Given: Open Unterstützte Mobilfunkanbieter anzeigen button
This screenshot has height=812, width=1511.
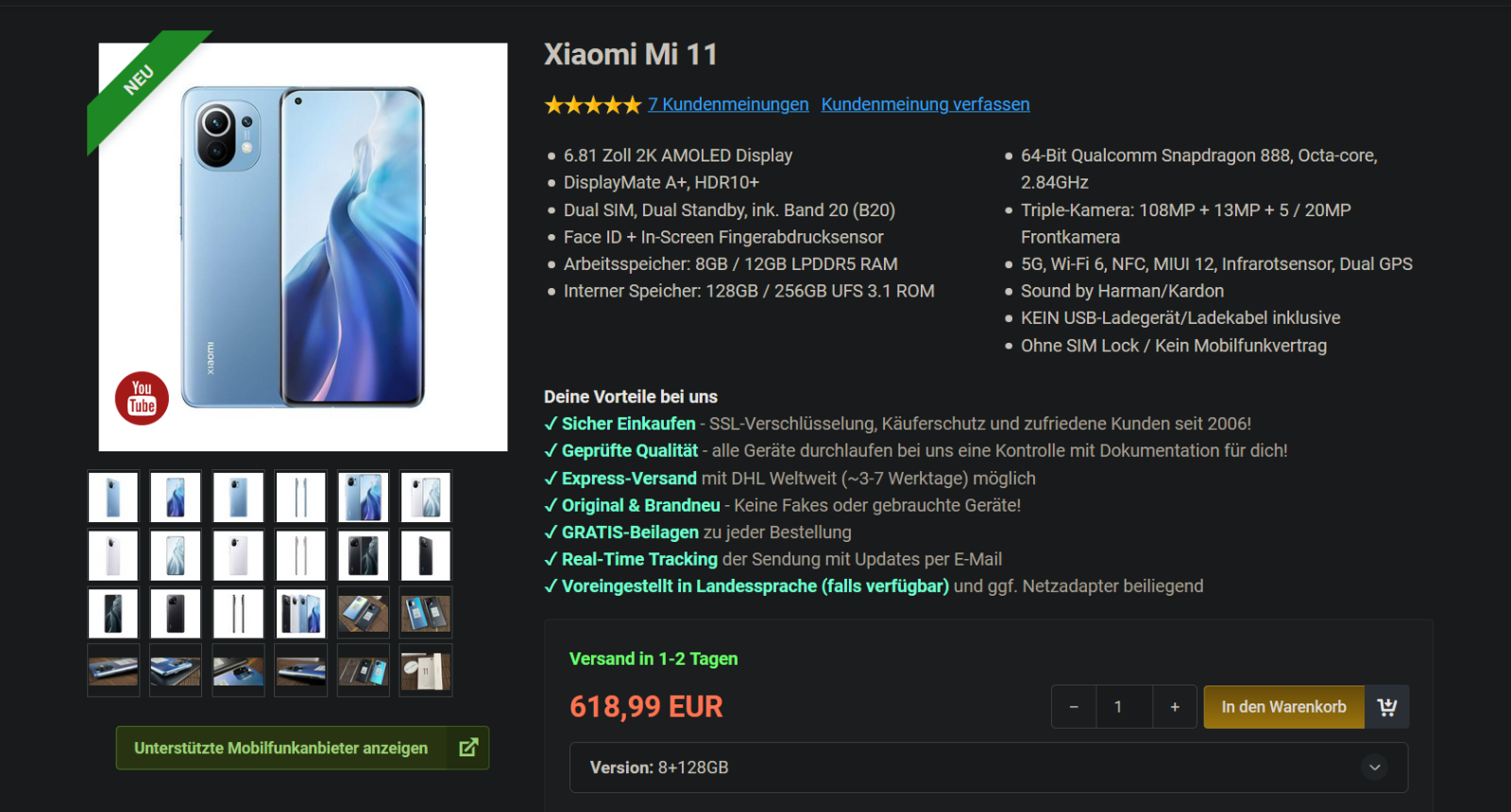Looking at the screenshot, I should tap(302, 748).
